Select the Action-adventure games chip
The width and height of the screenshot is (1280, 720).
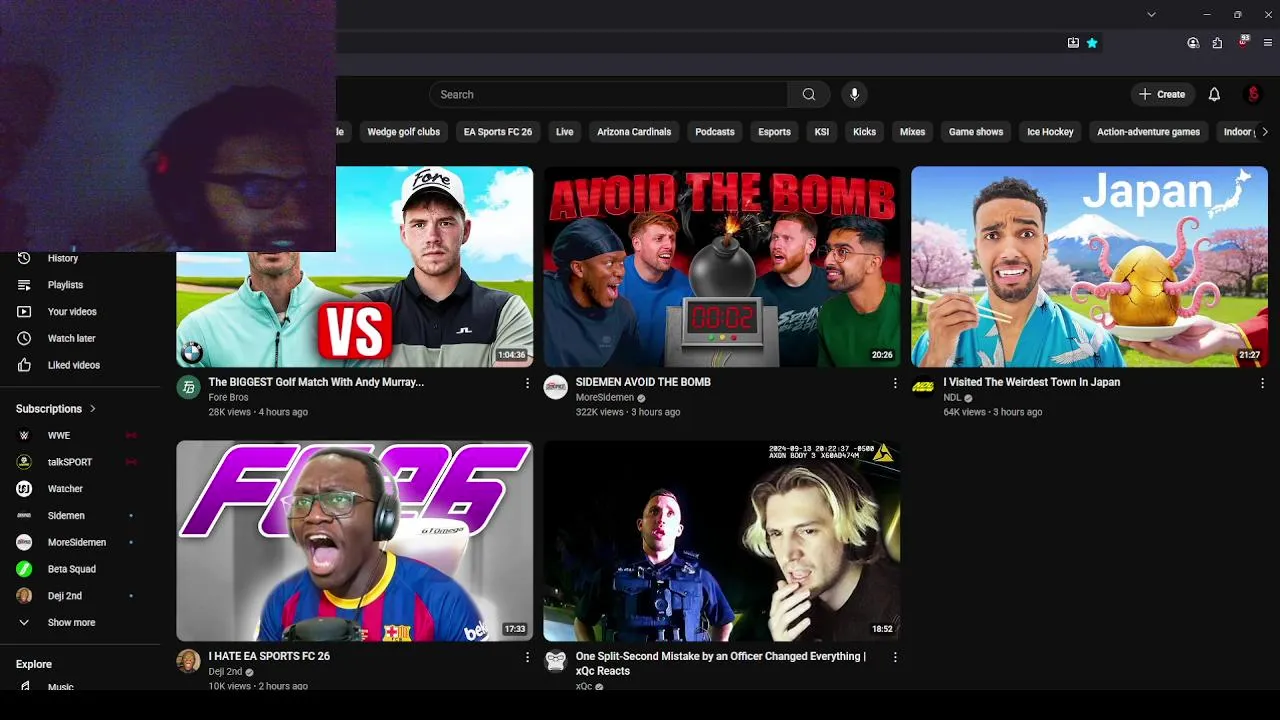point(1148,132)
